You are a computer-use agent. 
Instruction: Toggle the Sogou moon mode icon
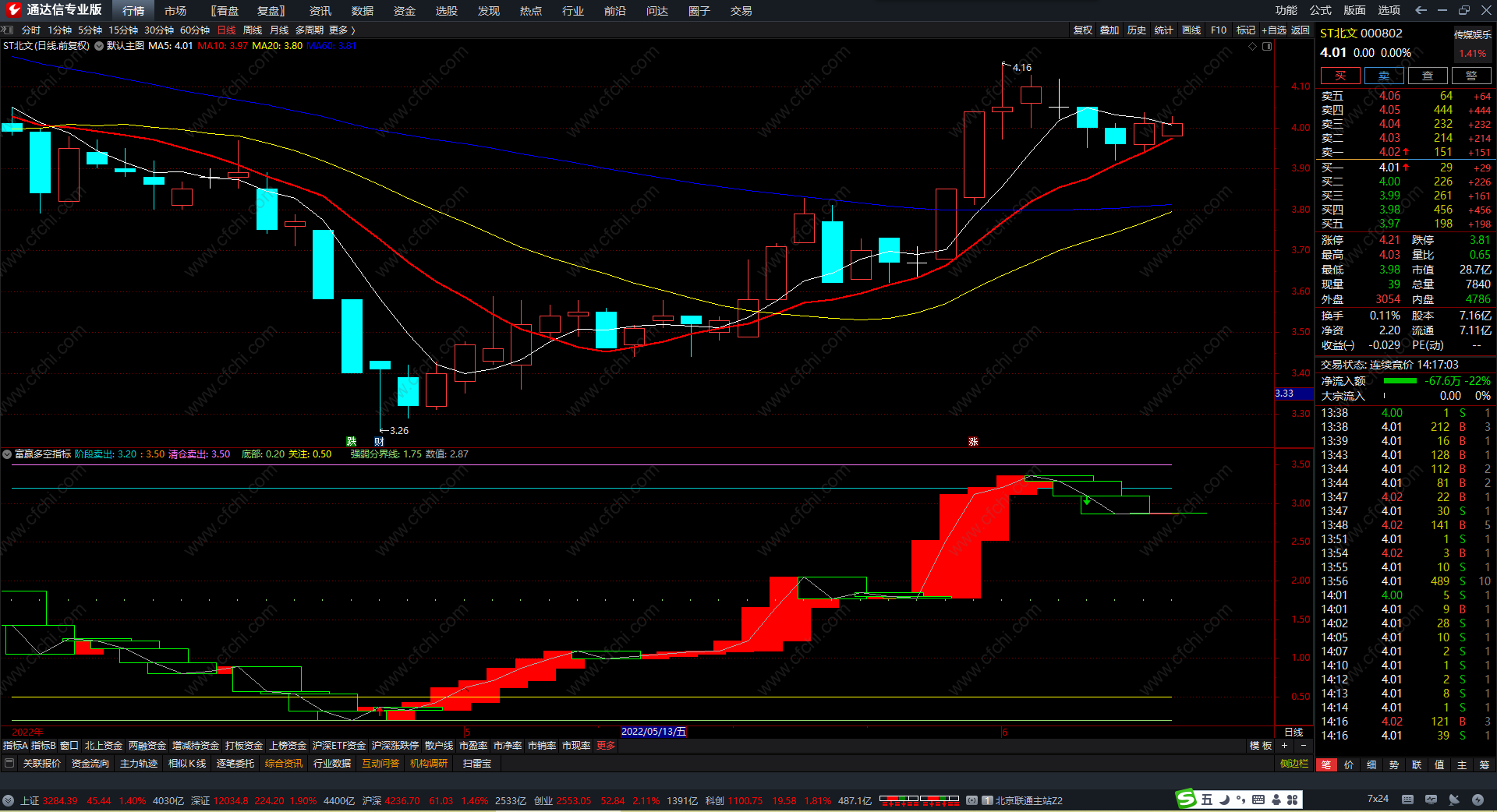click(1224, 800)
